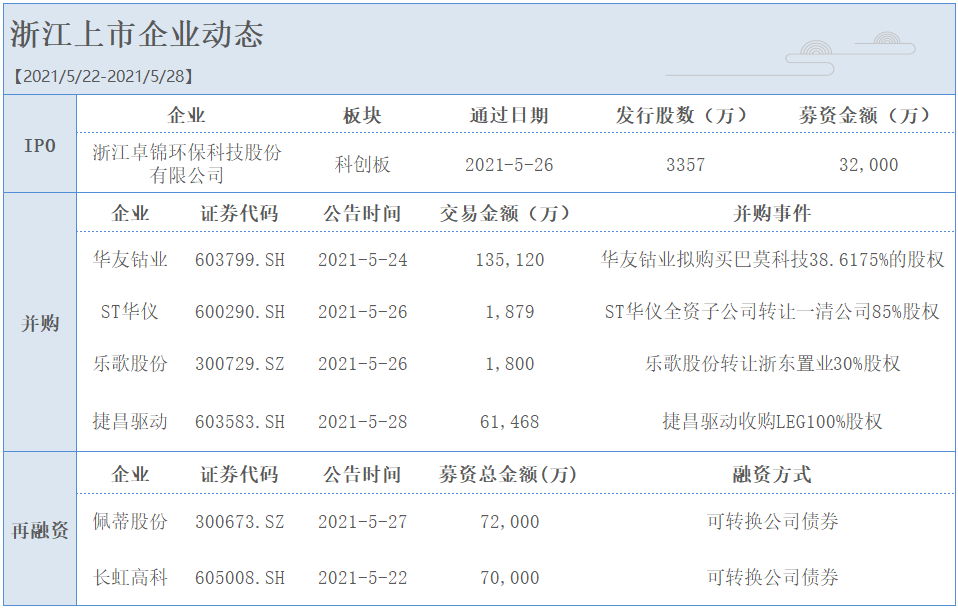Click the amount 70,000
The width and height of the screenshot is (958, 609).
[x=510, y=578]
